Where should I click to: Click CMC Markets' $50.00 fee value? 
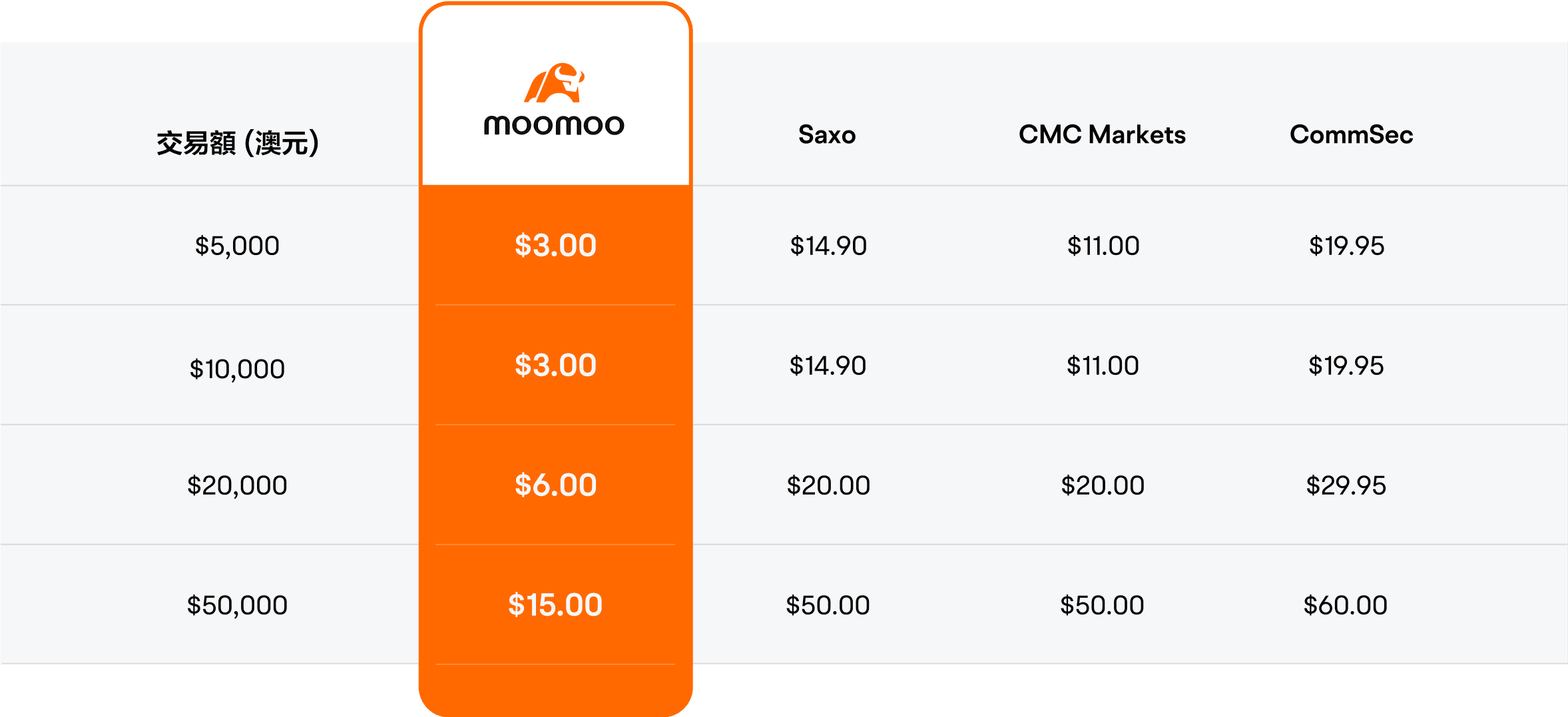(1102, 605)
